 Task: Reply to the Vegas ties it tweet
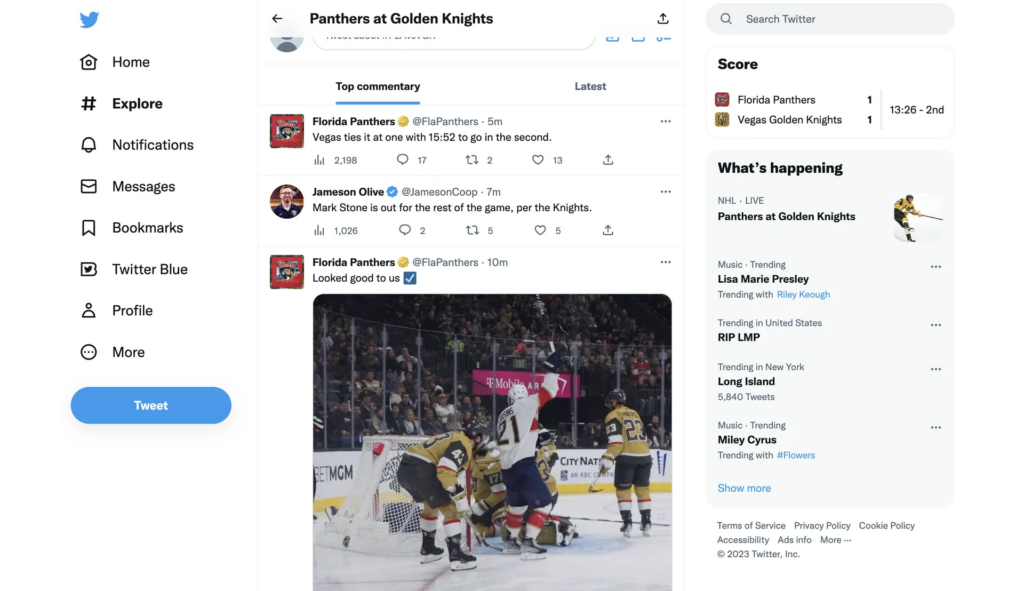point(403,160)
